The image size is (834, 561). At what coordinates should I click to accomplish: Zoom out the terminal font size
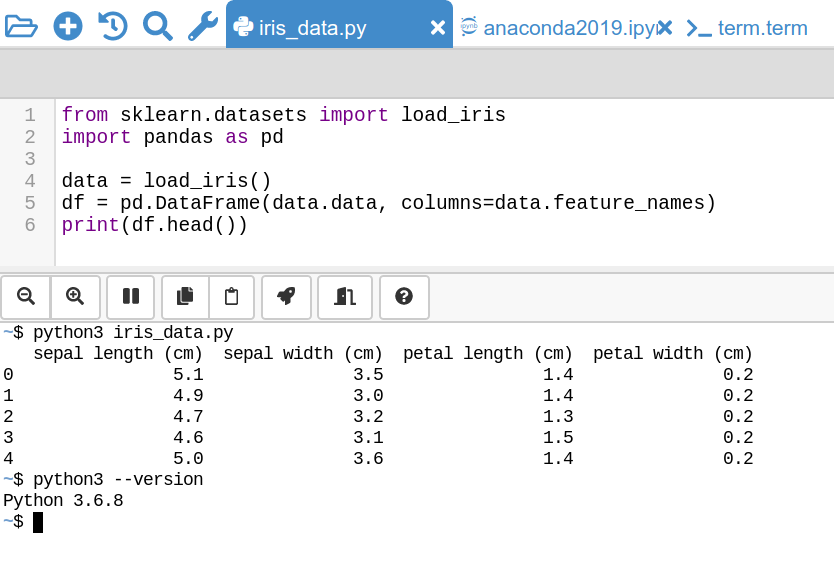pyautogui.click(x=26, y=296)
